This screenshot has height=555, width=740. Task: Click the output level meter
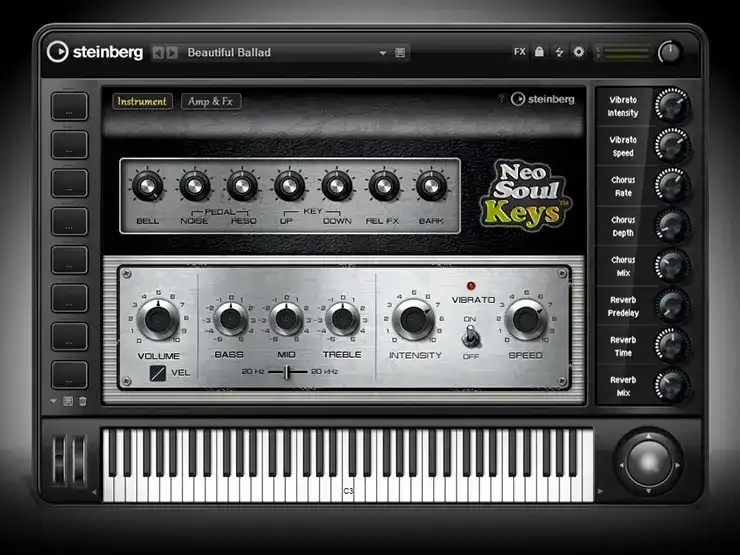(x=625, y=52)
